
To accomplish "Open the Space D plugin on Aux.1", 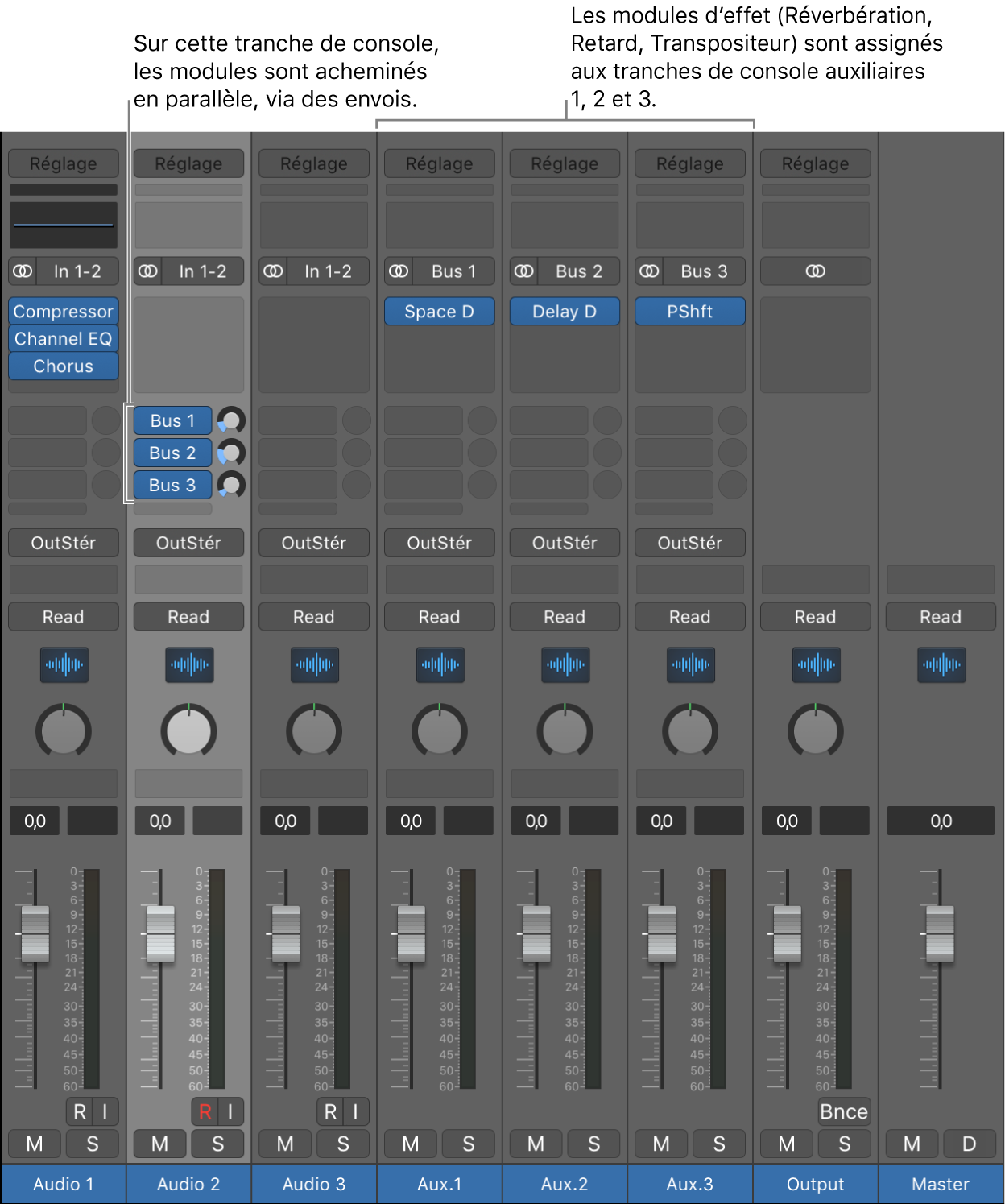I will click(439, 311).
